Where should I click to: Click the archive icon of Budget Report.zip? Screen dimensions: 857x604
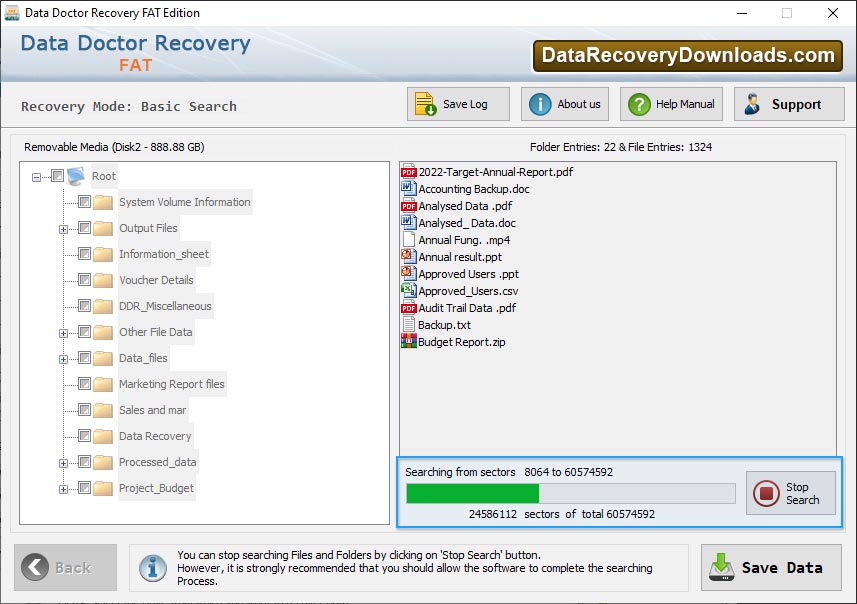[x=409, y=342]
